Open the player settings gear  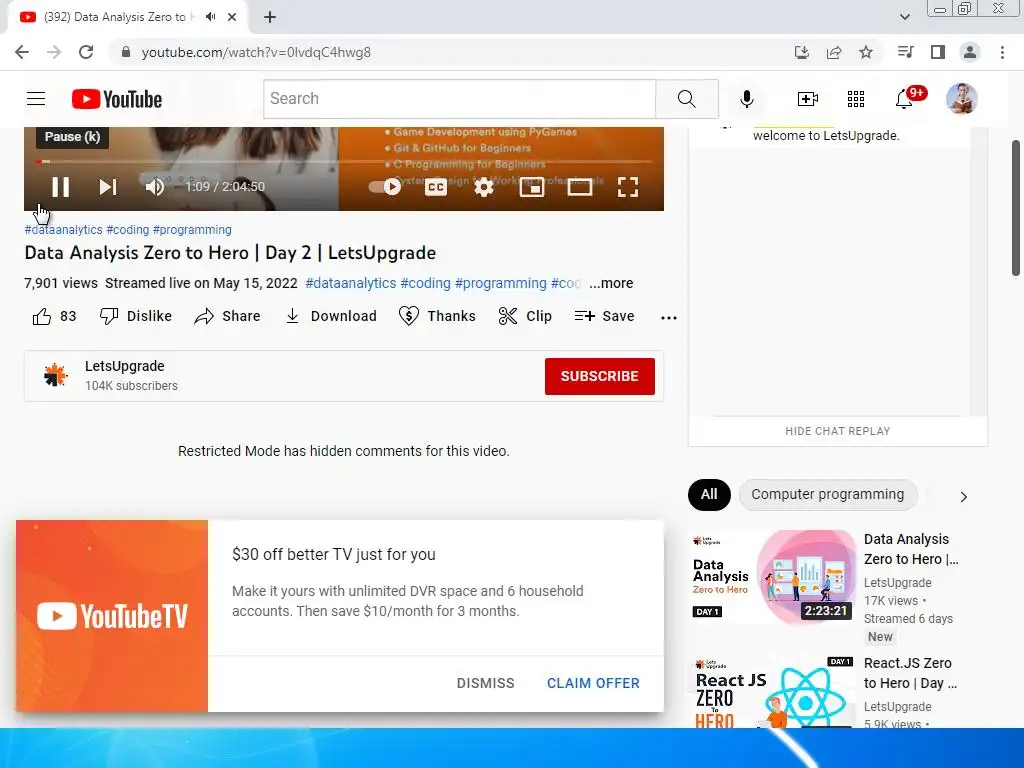483,187
